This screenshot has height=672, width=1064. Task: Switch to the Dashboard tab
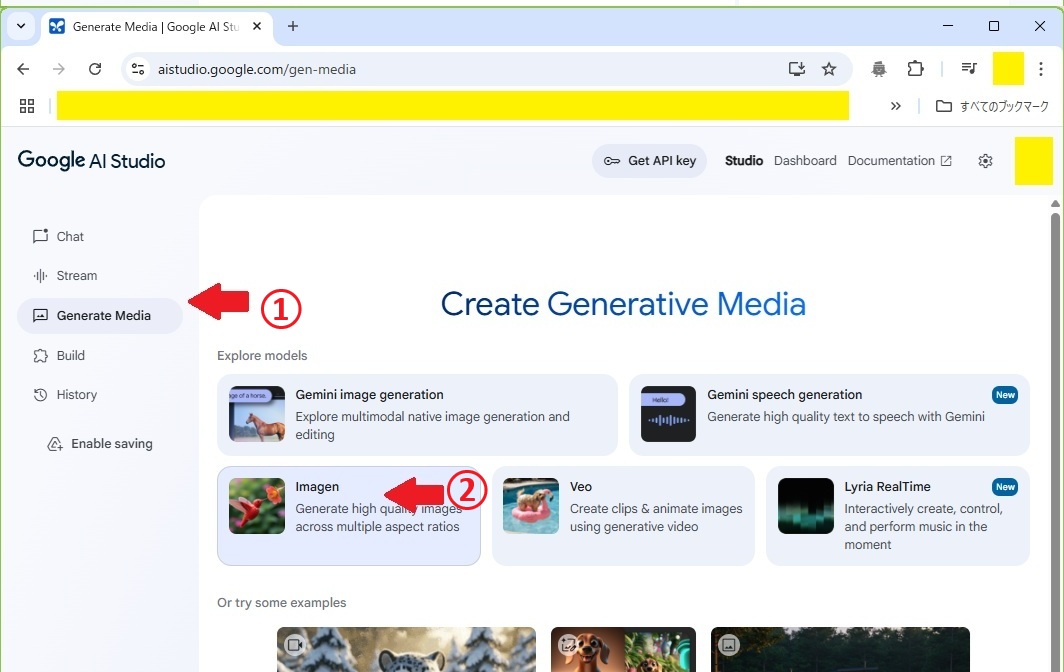pos(805,161)
